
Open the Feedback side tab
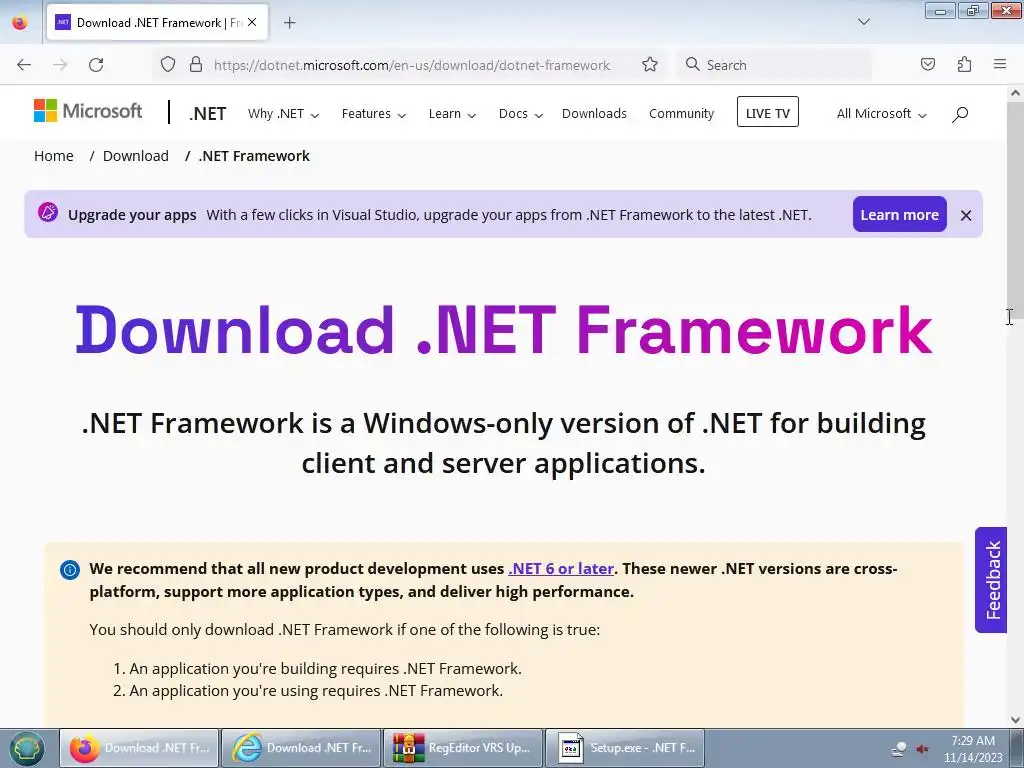coord(991,580)
